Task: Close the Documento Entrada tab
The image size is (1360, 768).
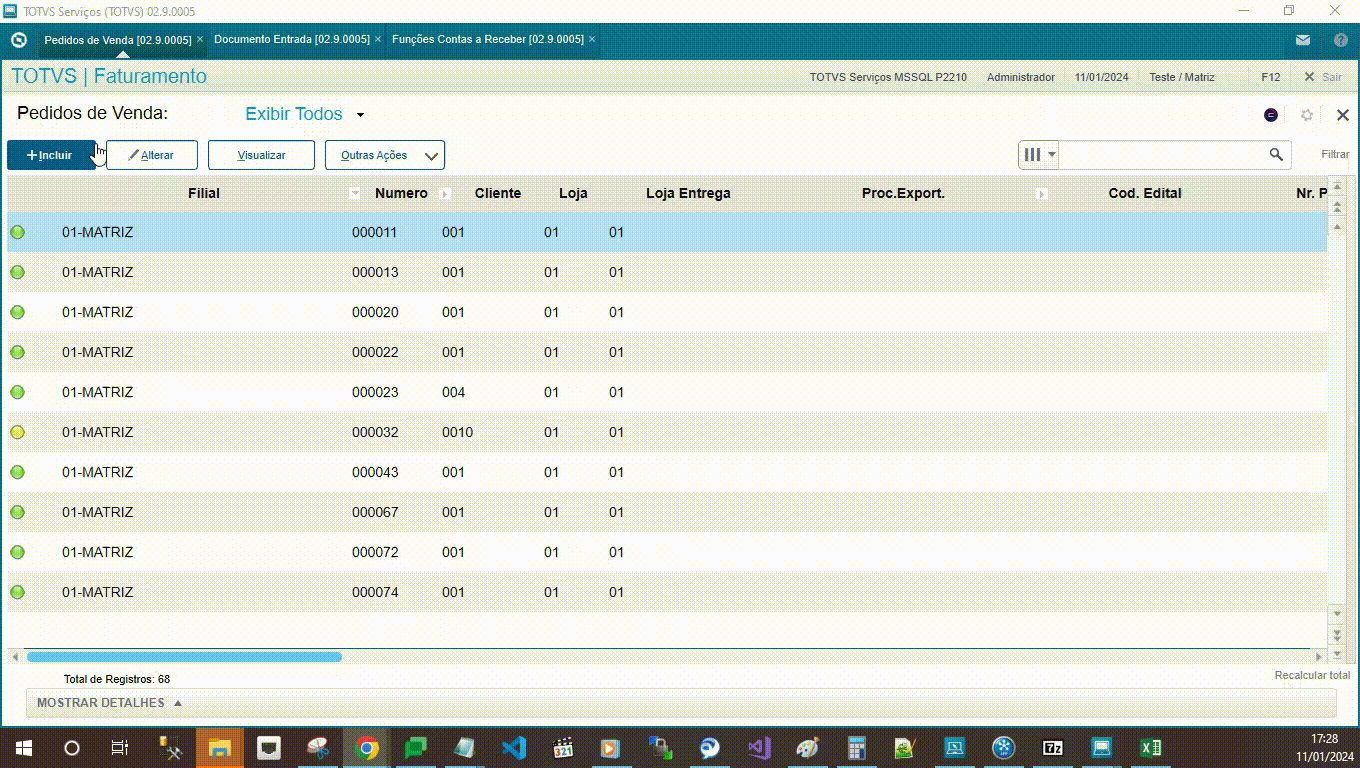Action: (x=378, y=39)
